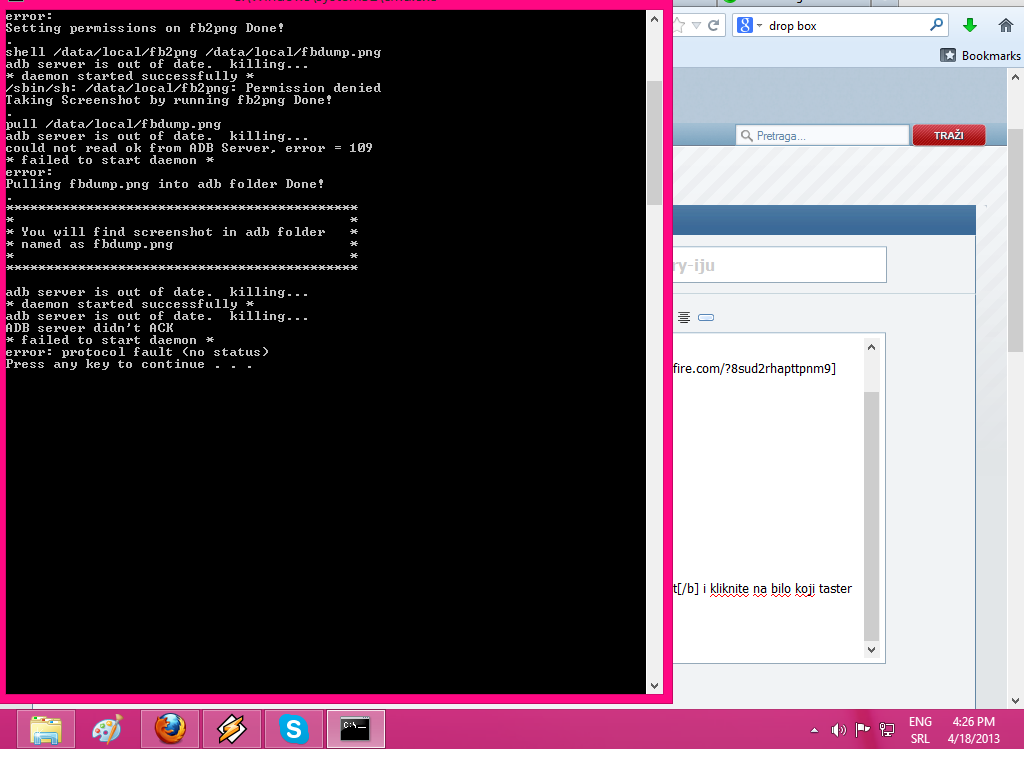Click the line 'ADB server didn't ACK'
This screenshot has width=1024, height=768.
point(89,328)
